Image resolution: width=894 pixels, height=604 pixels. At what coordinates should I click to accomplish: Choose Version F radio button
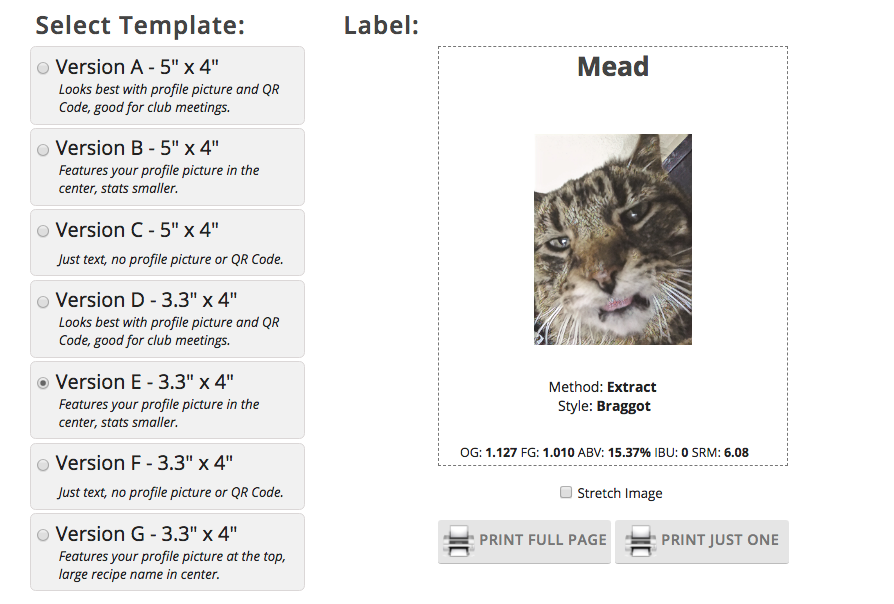[43, 465]
